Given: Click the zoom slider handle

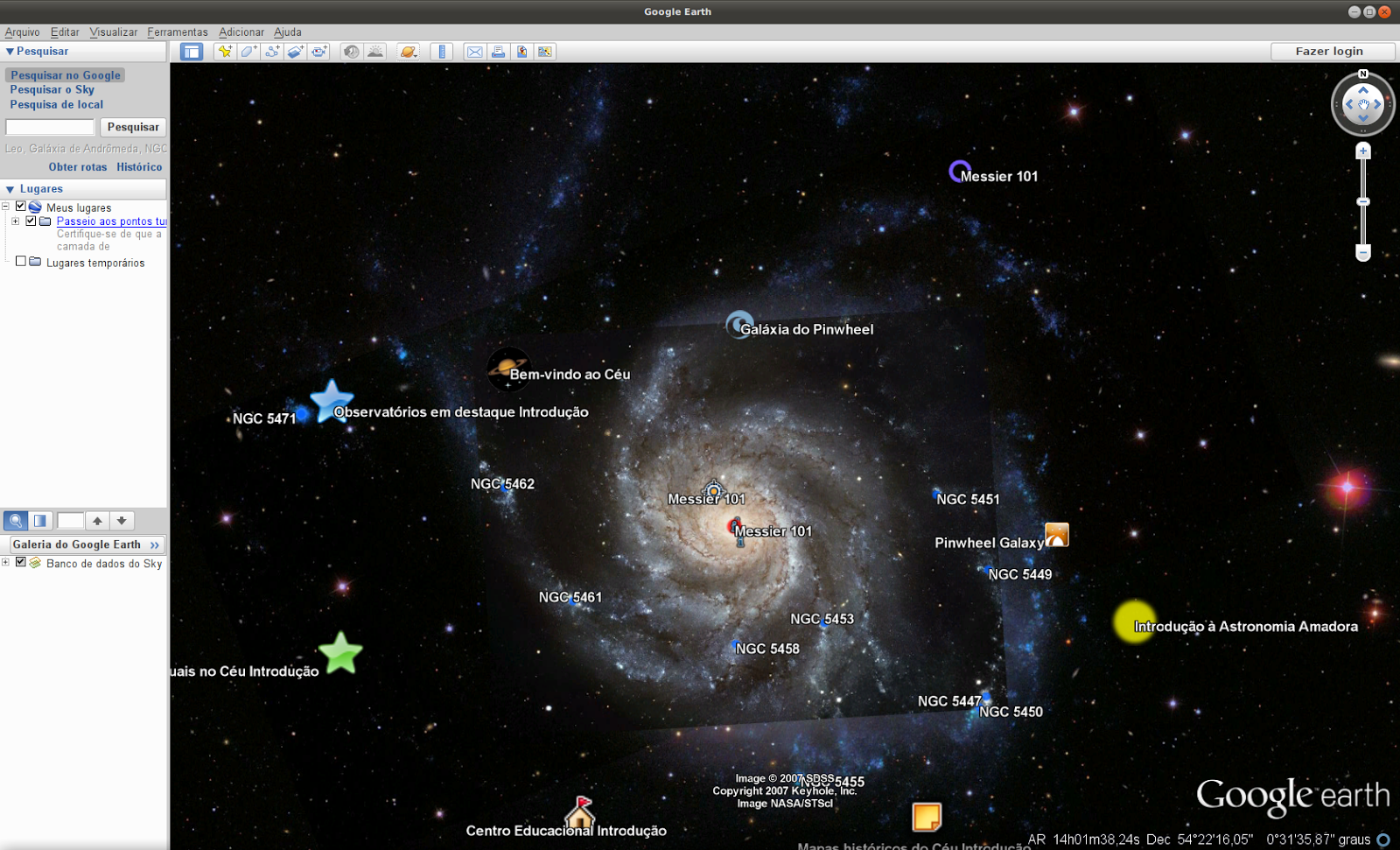Looking at the screenshot, I should [1362, 201].
